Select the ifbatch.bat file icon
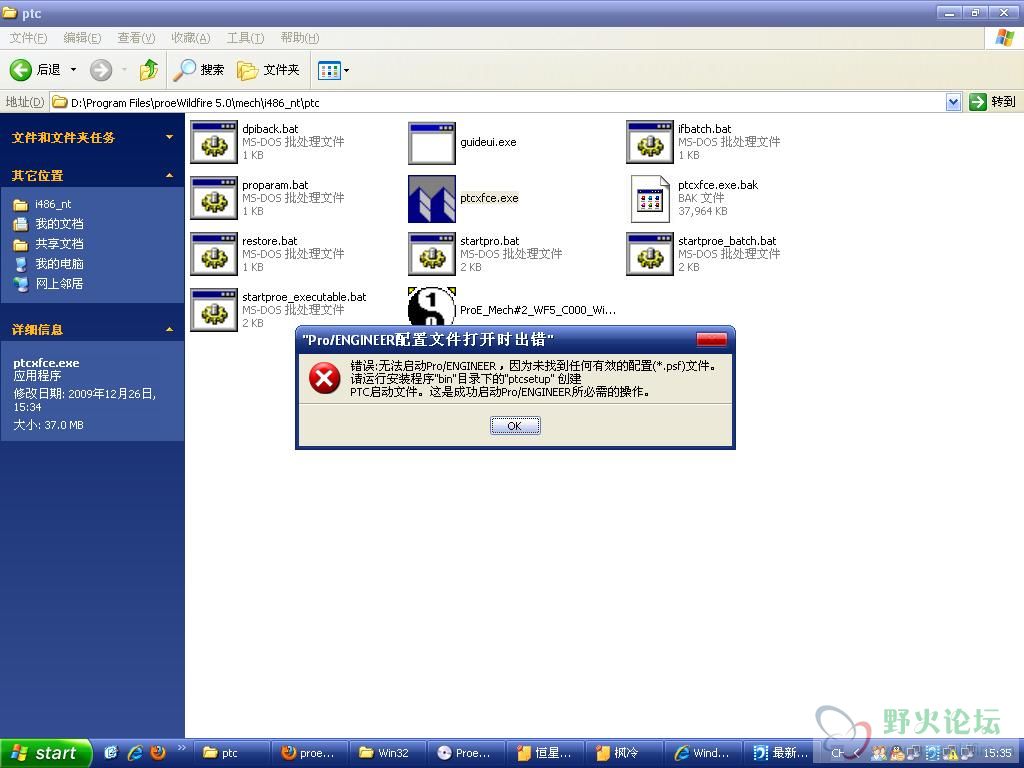The image size is (1024, 768). 650,142
